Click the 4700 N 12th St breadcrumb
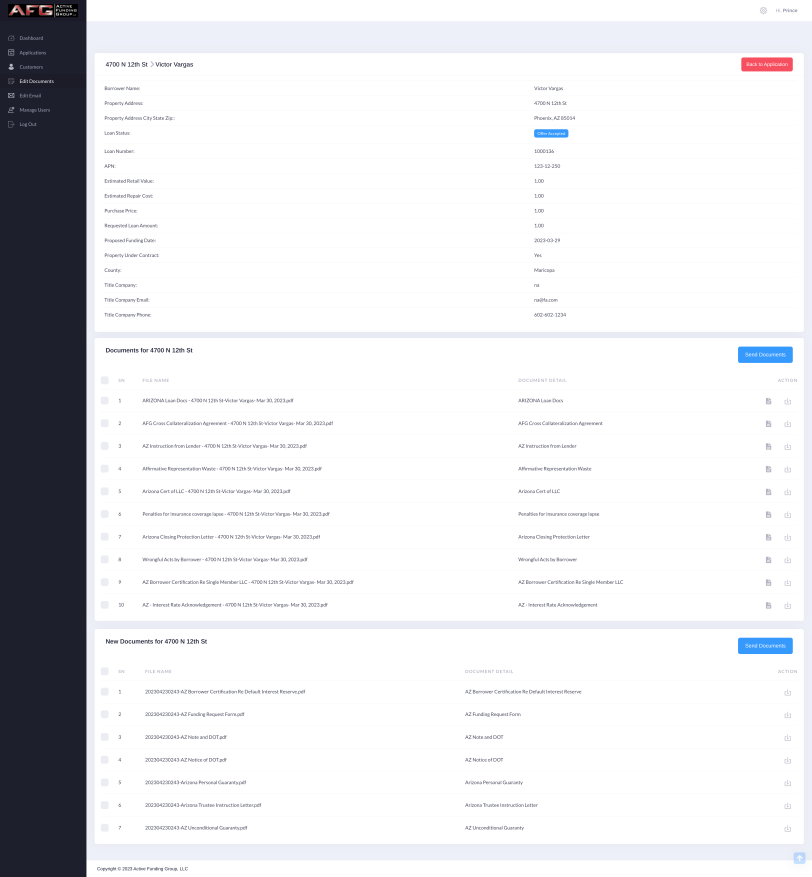Image resolution: width=812 pixels, height=877 pixels. (126, 64)
